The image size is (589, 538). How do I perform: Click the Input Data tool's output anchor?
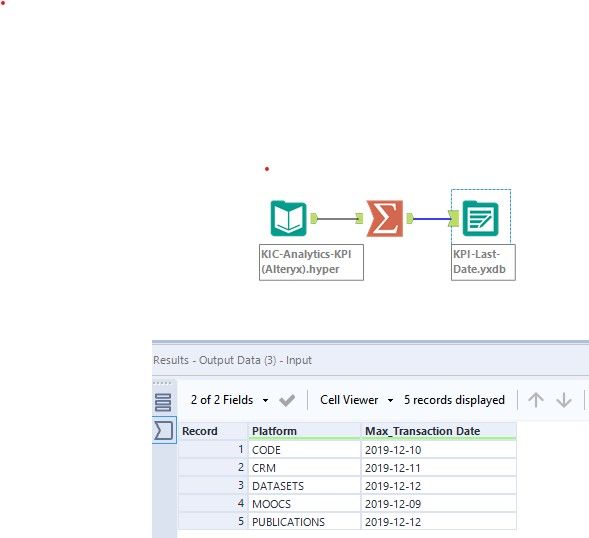coord(314,218)
